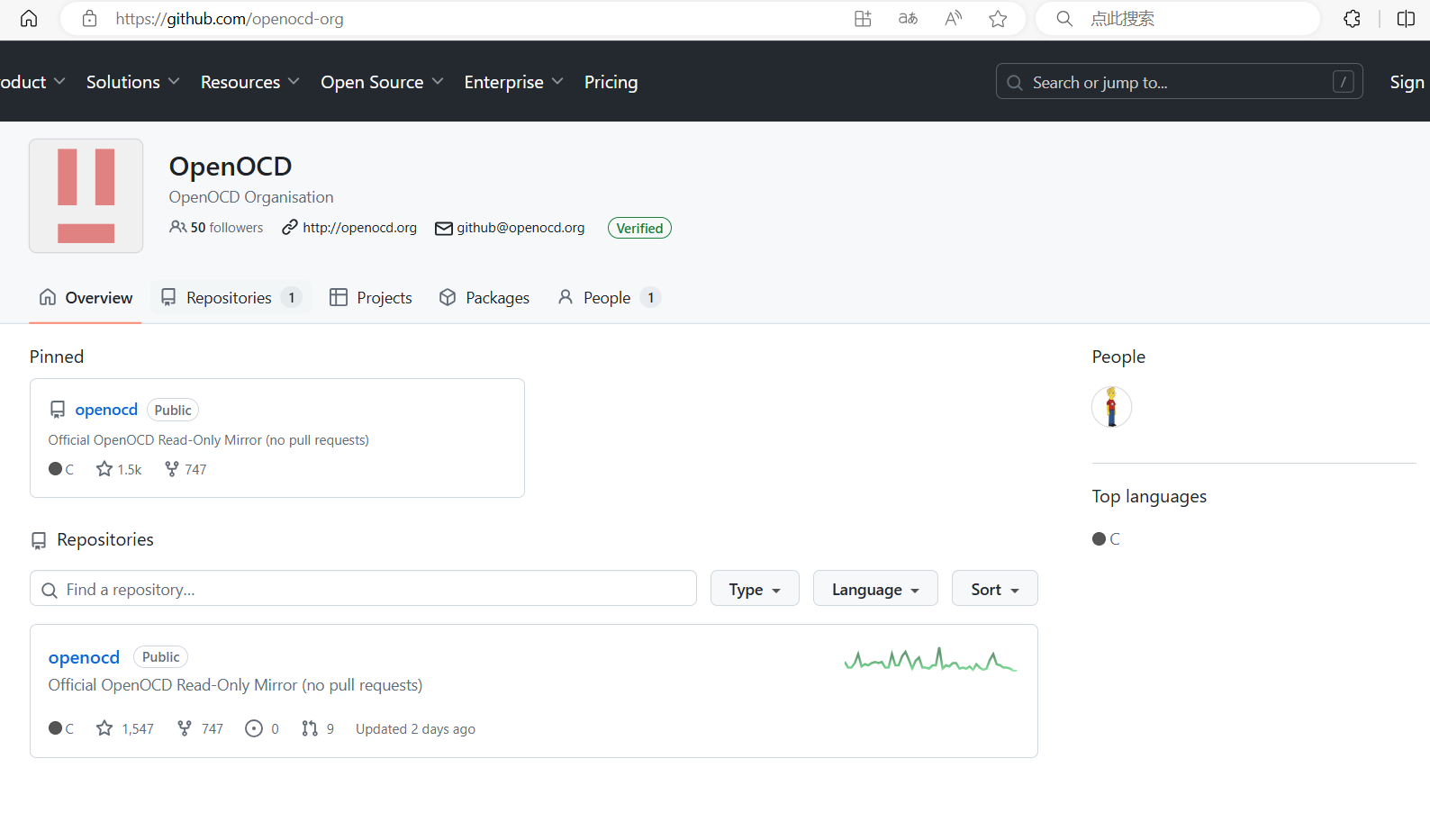The height and width of the screenshot is (840, 1430).
Task: Click the C language in Top languages
Action: (1106, 538)
